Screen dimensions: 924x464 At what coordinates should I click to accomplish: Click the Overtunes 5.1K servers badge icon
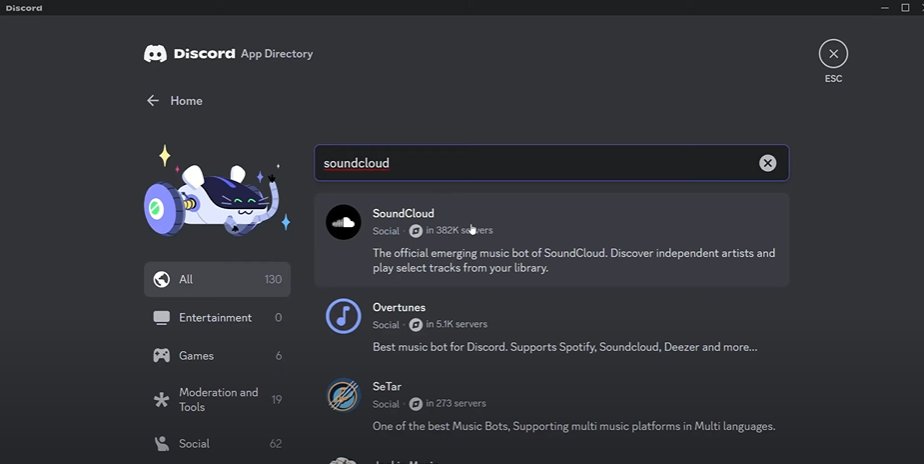pyautogui.click(x=415, y=324)
